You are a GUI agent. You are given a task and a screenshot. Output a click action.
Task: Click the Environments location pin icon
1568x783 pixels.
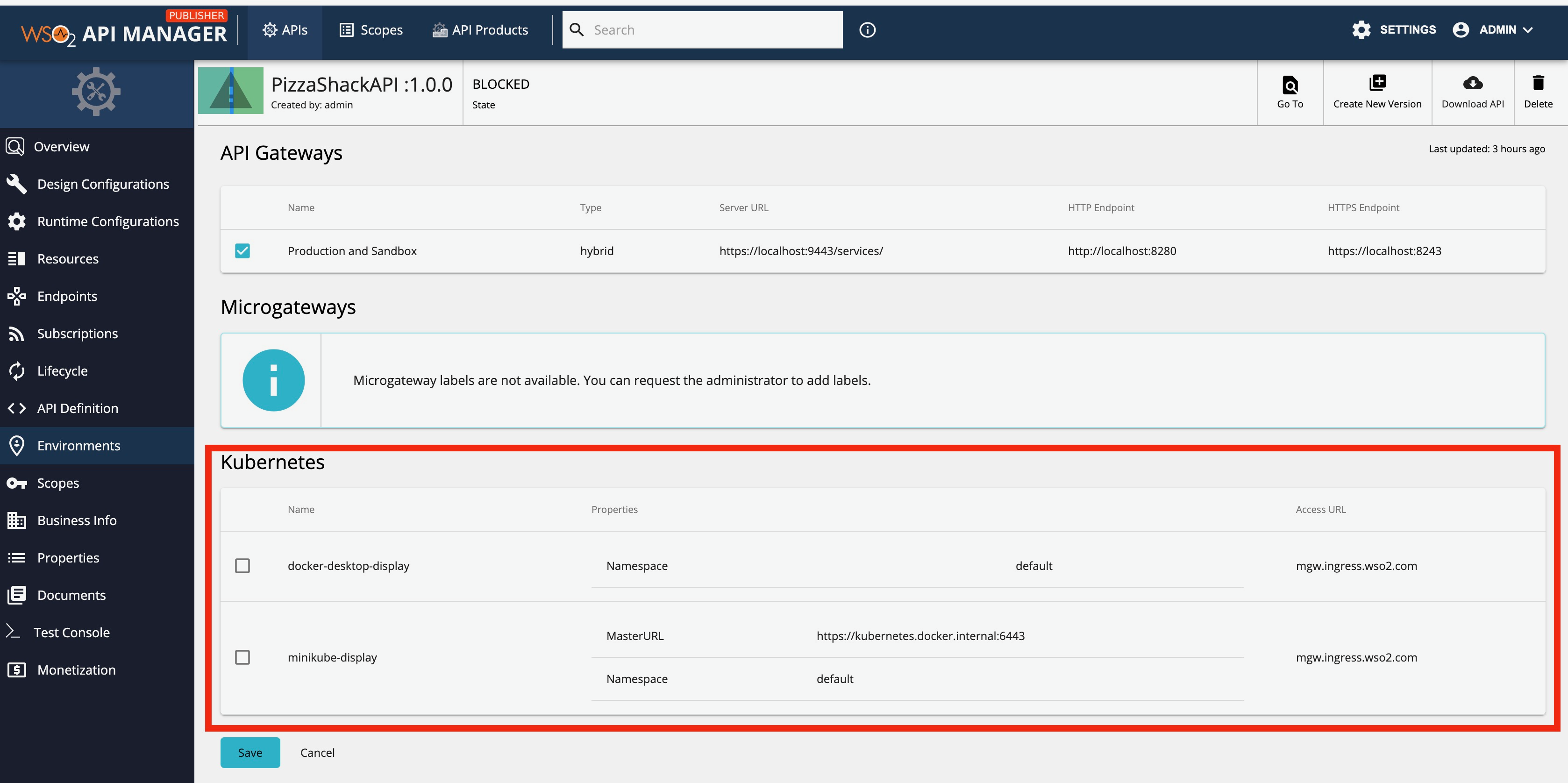click(16, 446)
